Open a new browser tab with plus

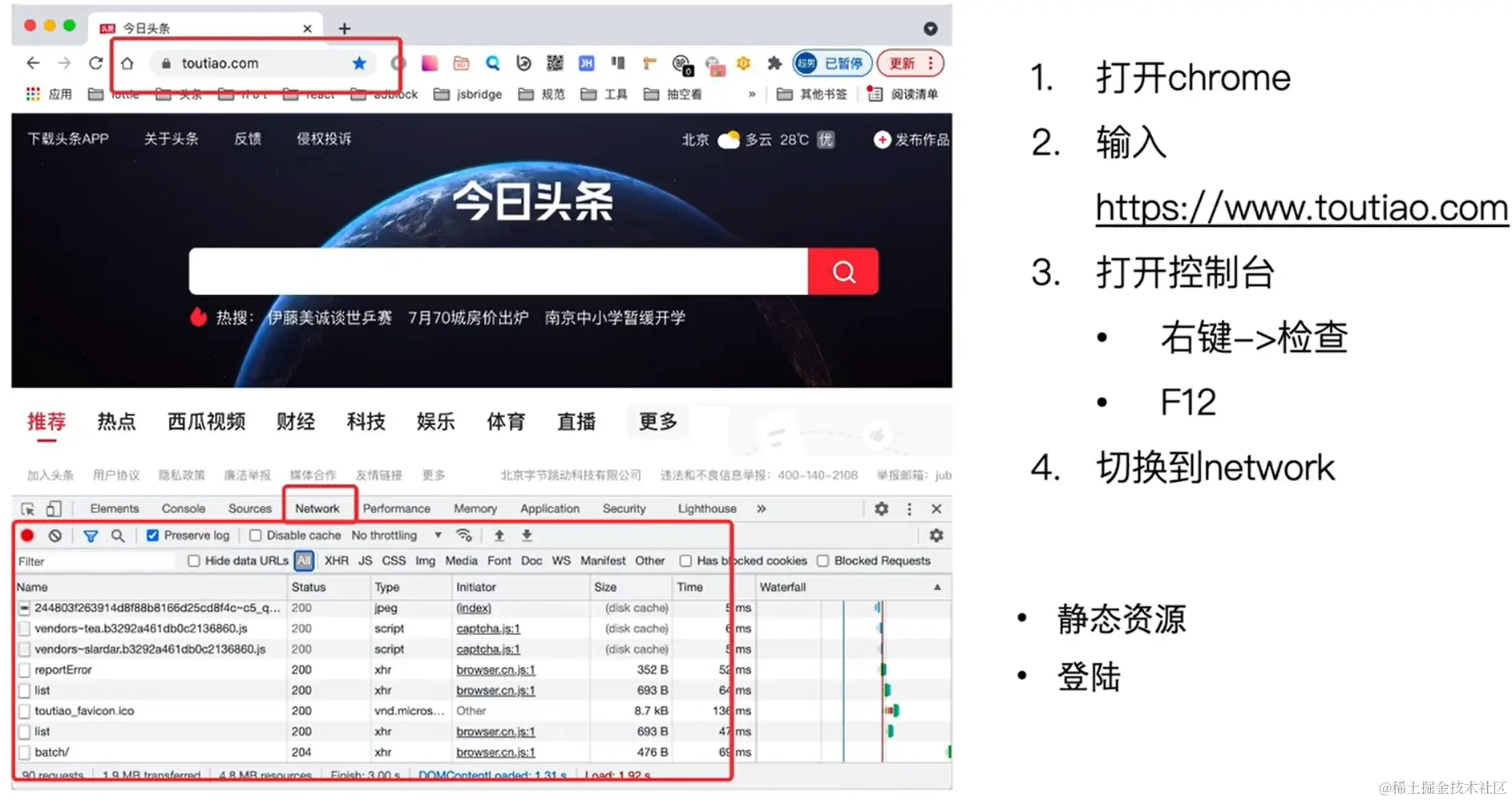(345, 28)
